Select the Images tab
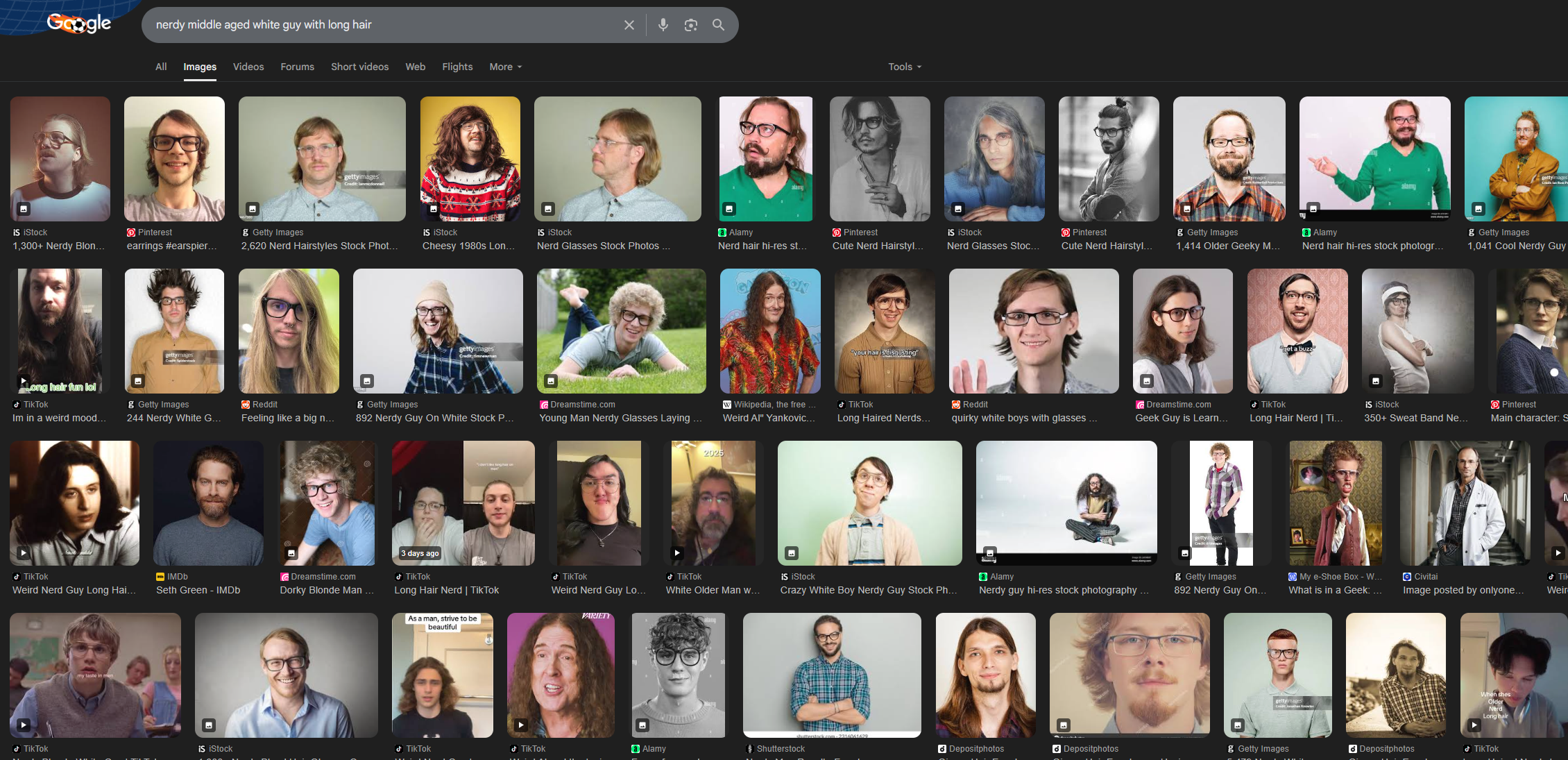 (x=200, y=67)
